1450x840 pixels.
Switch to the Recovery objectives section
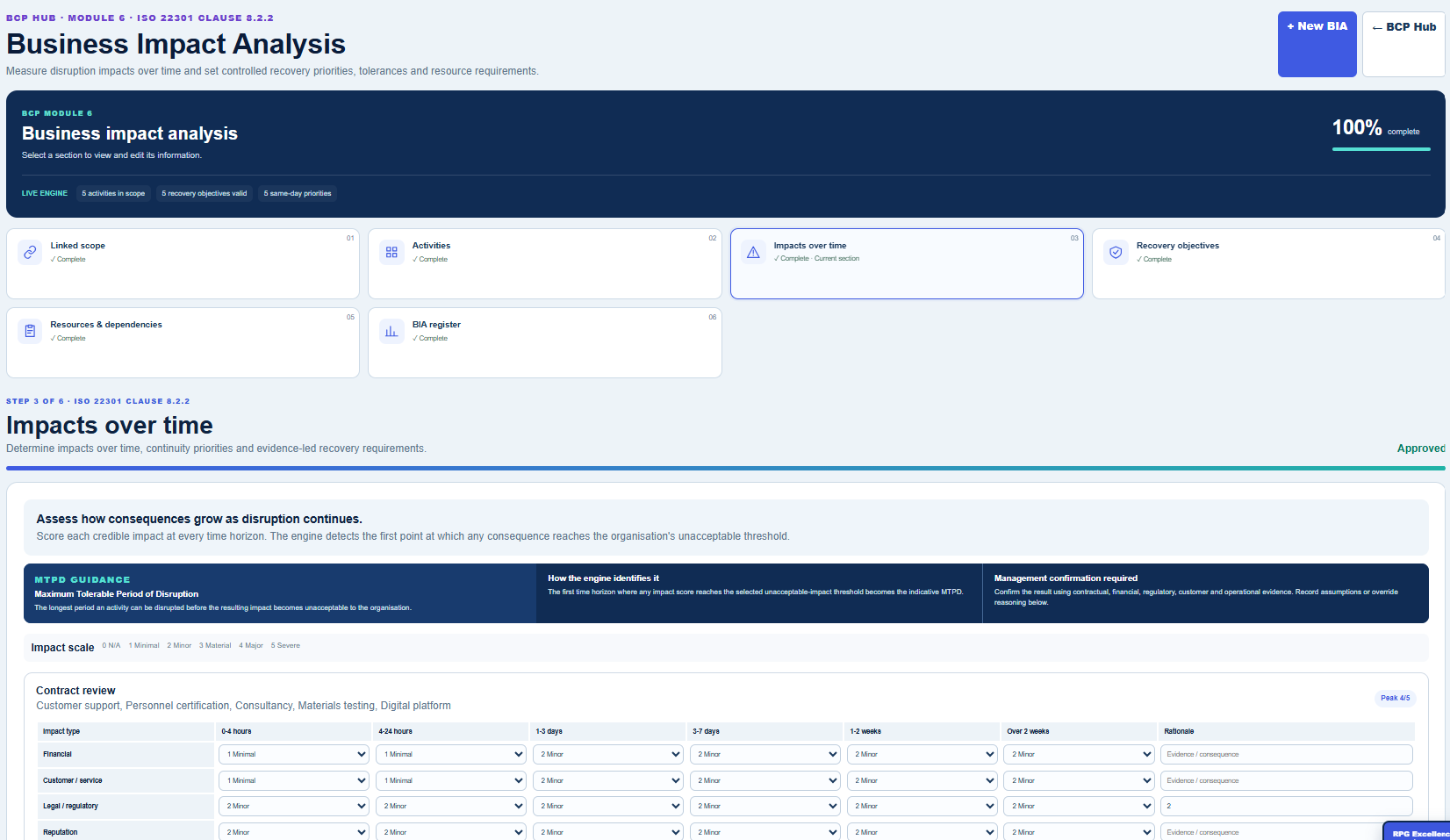[1268, 263]
